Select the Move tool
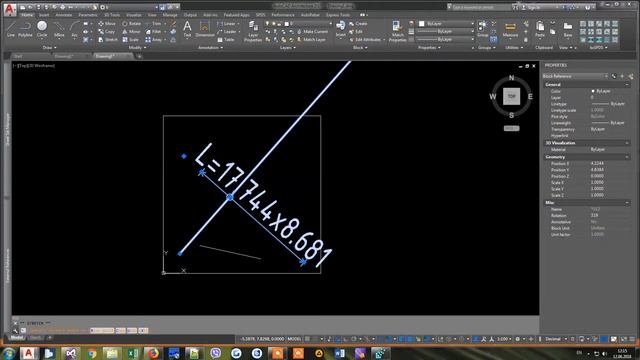 coord(107,24)
